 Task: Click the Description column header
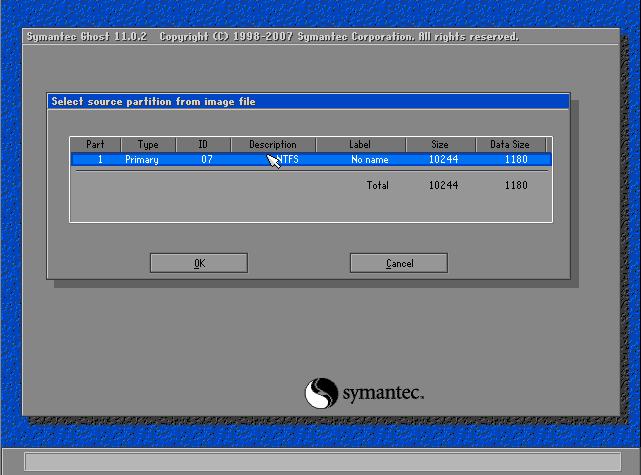click(x=273, y=144)
